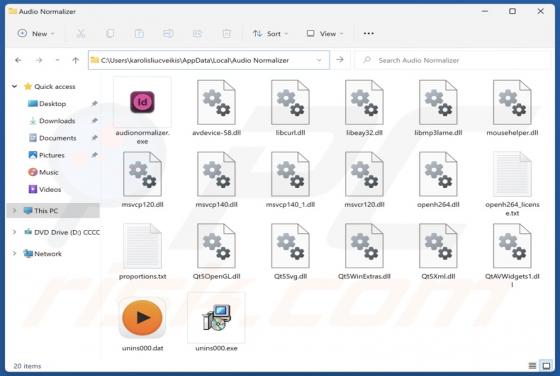
Task: Collapse the Quick access section
Action: [15, 86]
